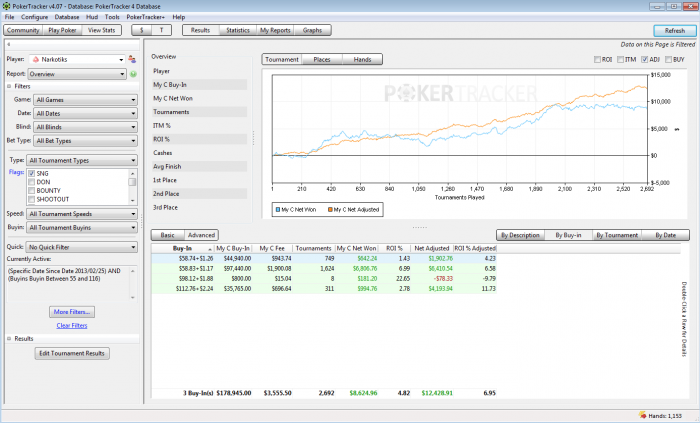This screenshot has width=700, height=423.
Task: Click the My C Net Won legend swatch
Action: 278,209
